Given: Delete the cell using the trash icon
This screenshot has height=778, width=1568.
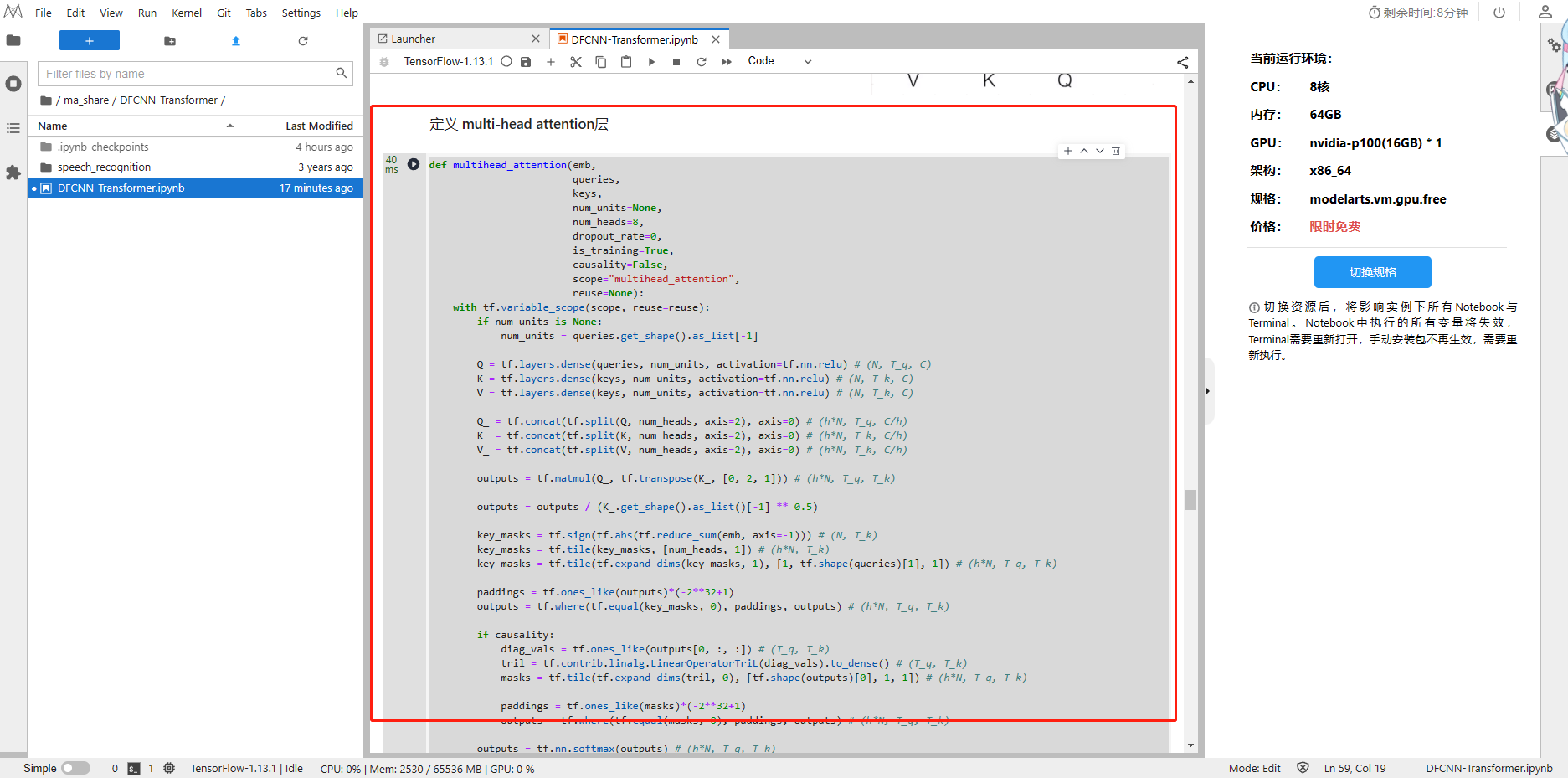Looking at the screenshot, I should click(1116, 151).
